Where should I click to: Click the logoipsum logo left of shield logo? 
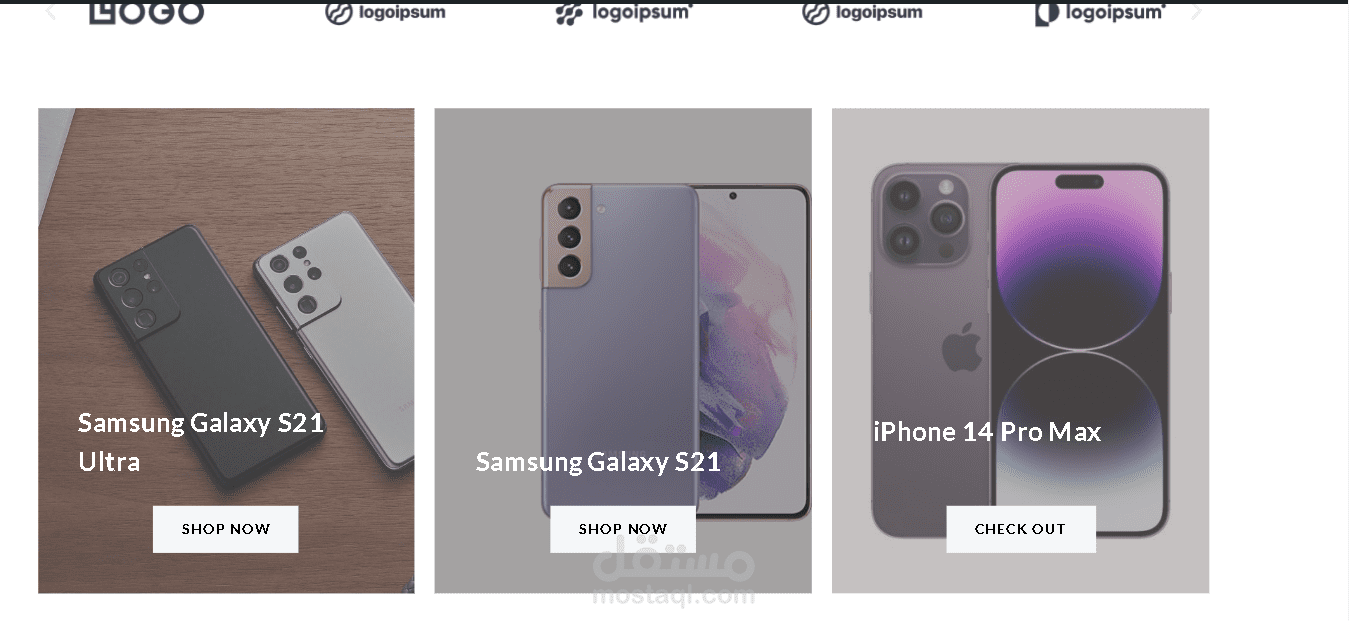862,13
